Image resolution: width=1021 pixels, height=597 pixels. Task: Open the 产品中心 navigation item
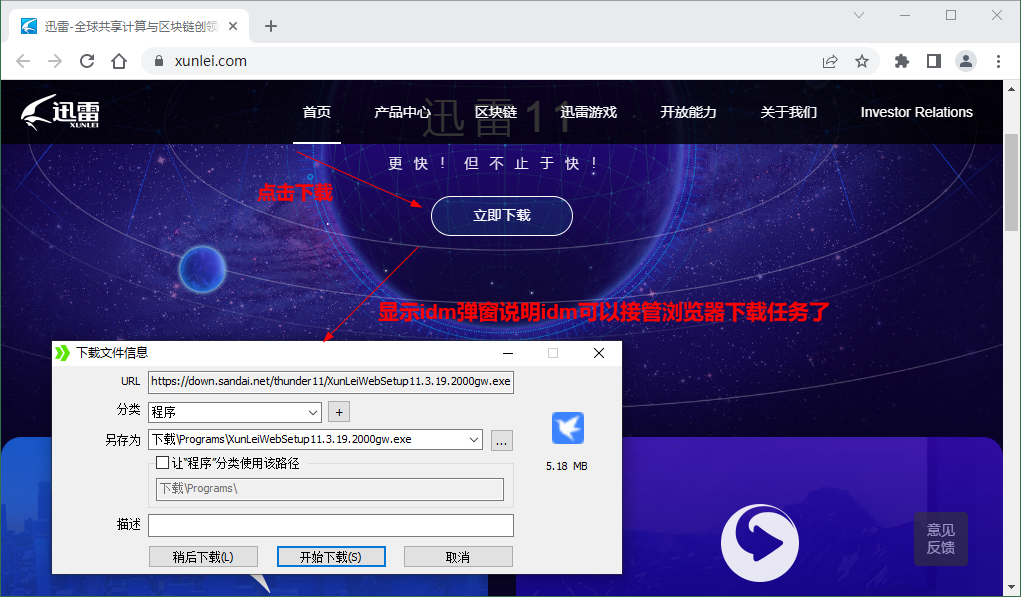(402, 112)
